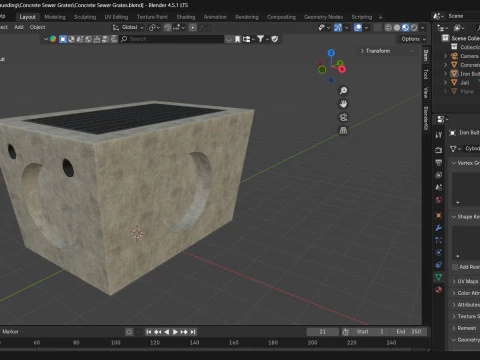Screen dimensions: 480x360
Task: Toggle the shield icon in asset bar
Action: (275, 39)
